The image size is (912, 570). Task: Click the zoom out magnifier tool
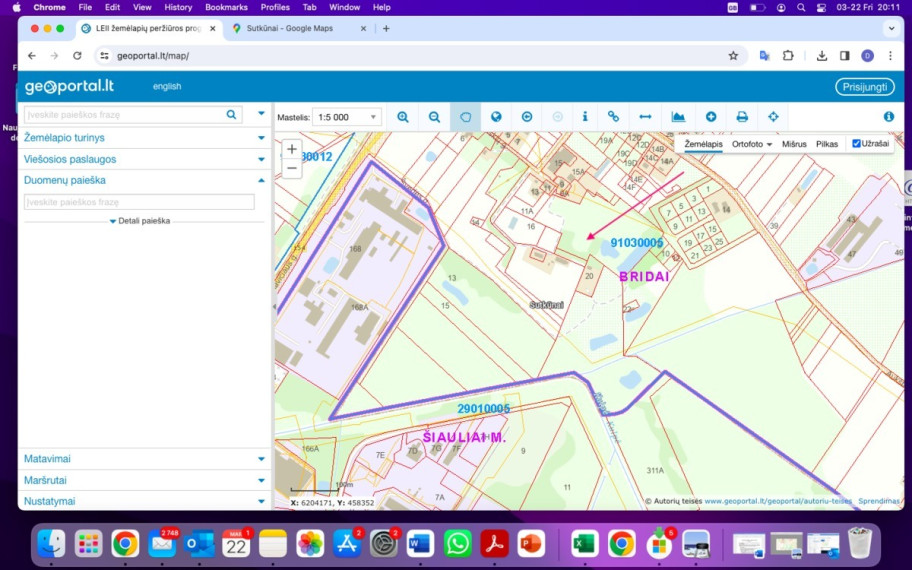434,117
